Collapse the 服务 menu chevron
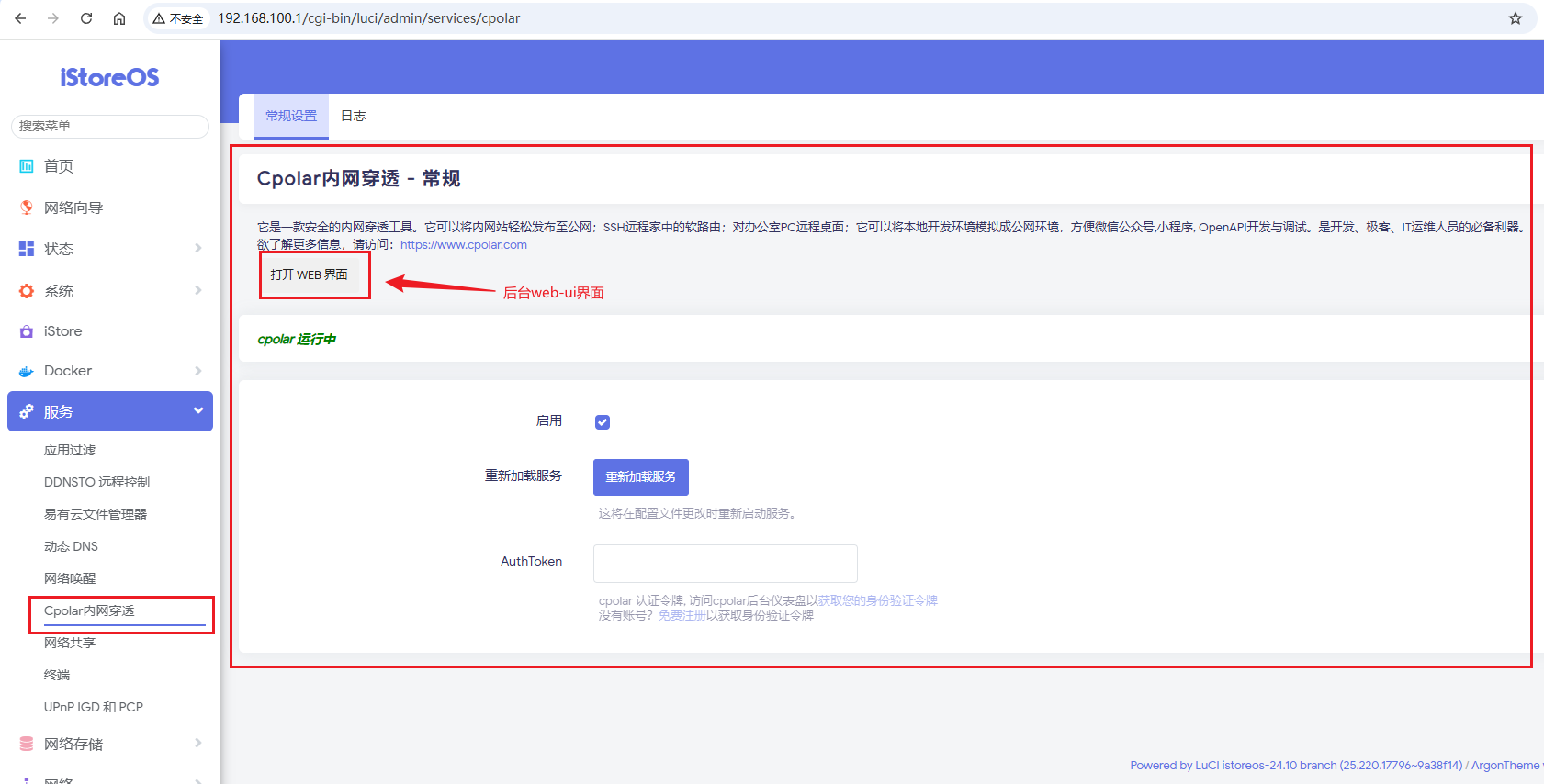The image size is (1544, 784). (x=198, y=410)
